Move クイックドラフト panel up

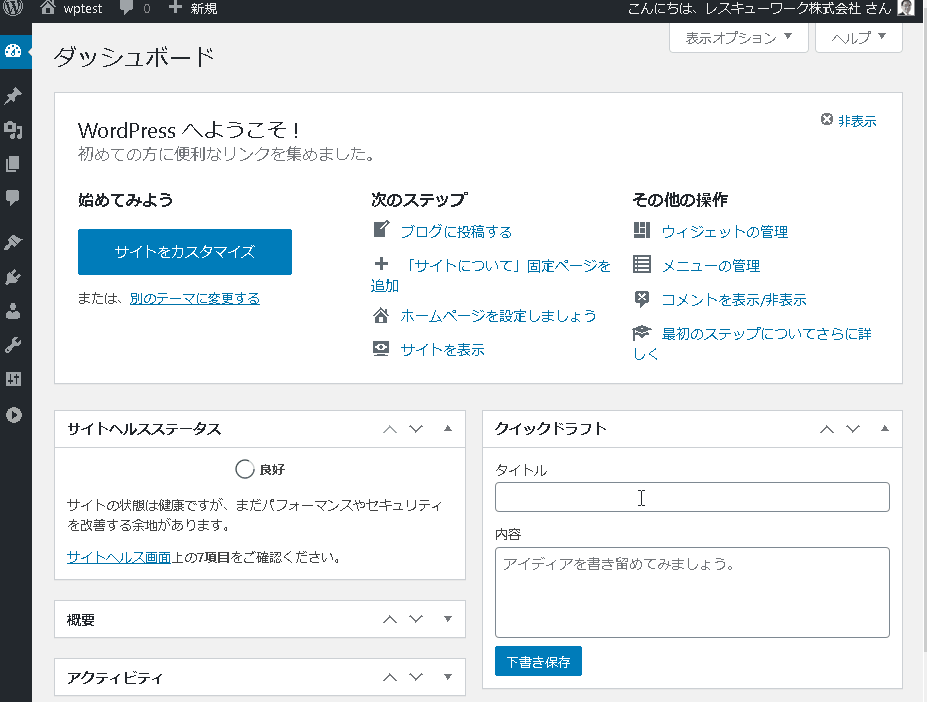point(827,429)
